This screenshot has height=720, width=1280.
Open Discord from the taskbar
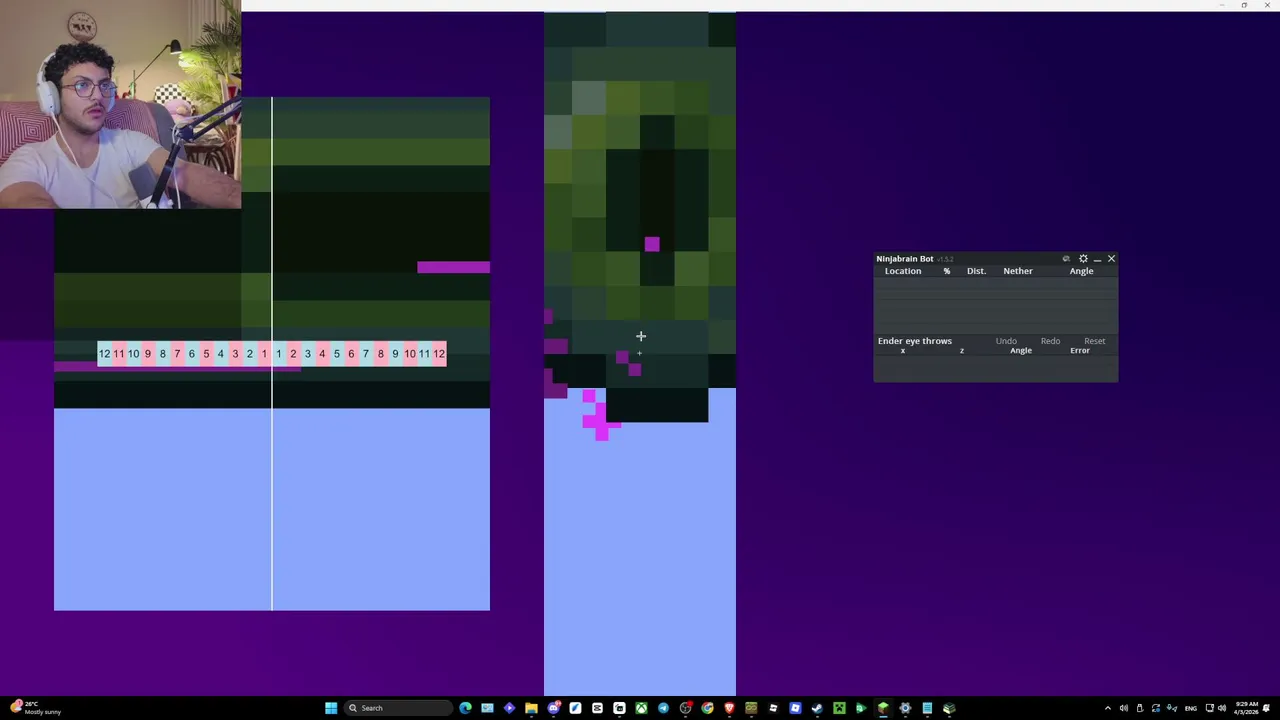(553, 708)
